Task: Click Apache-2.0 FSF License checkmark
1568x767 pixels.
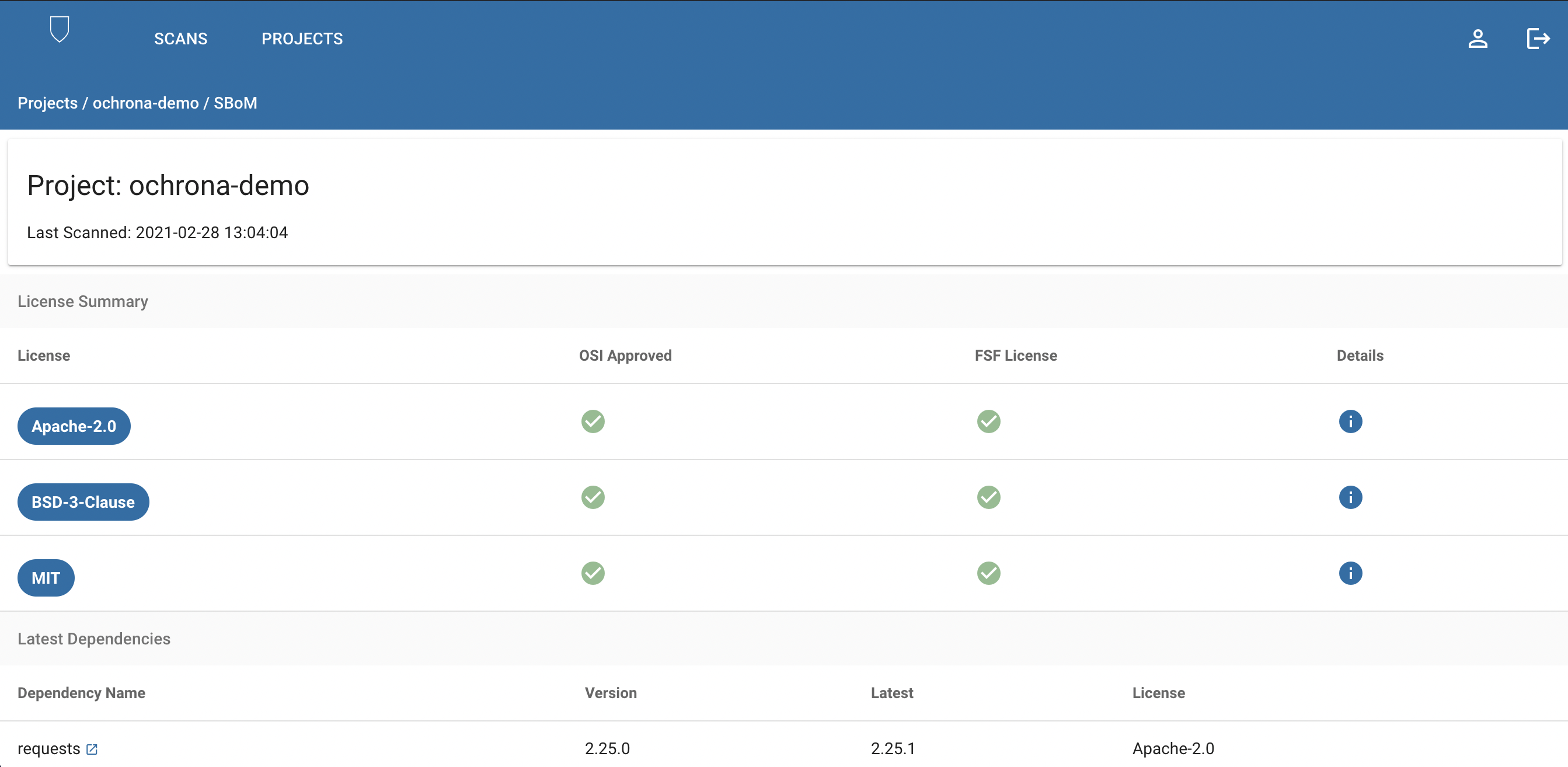Action: tap(988, 421)
